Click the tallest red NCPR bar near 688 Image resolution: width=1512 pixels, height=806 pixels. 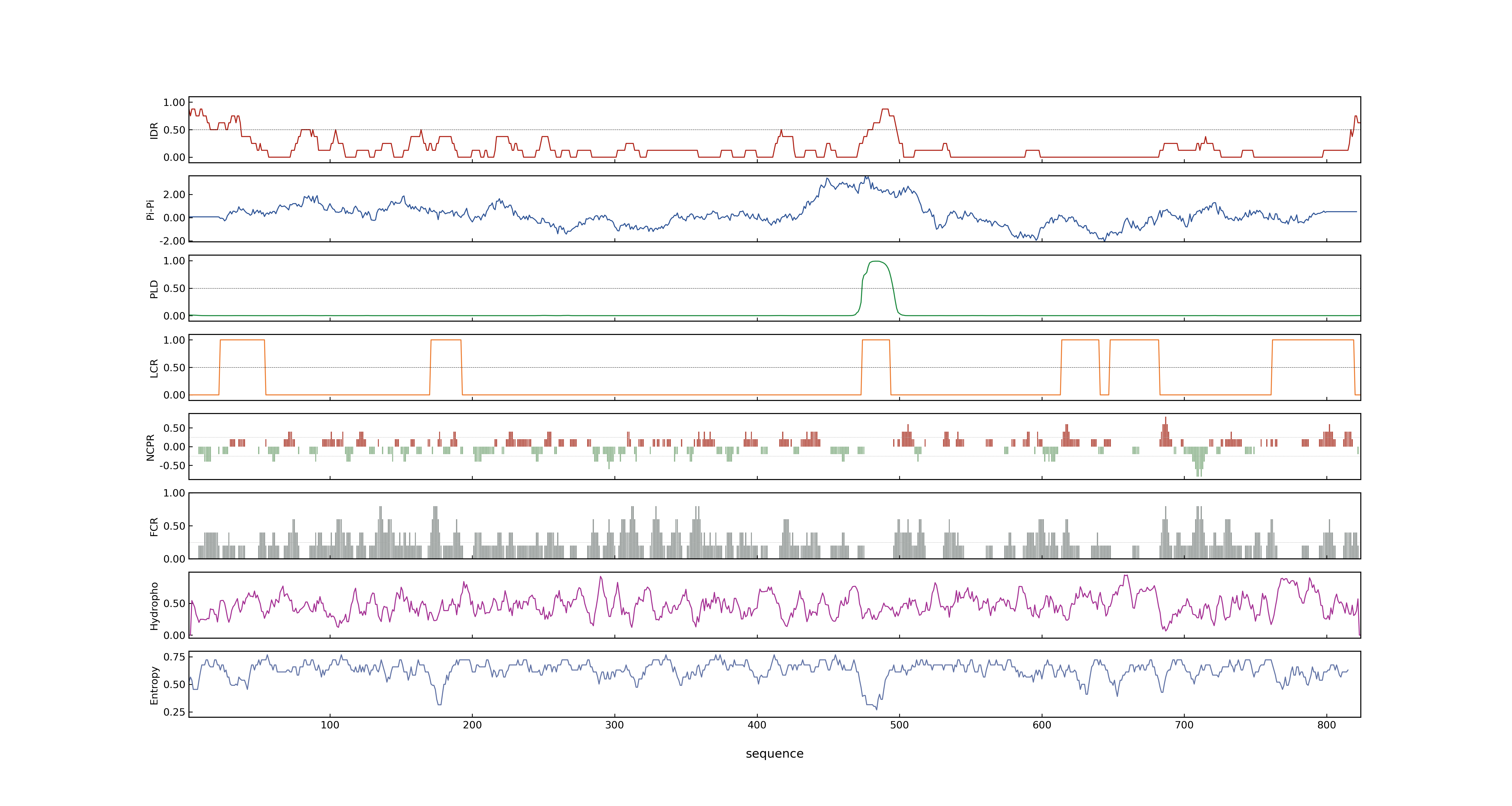[x=1166, y=432]
